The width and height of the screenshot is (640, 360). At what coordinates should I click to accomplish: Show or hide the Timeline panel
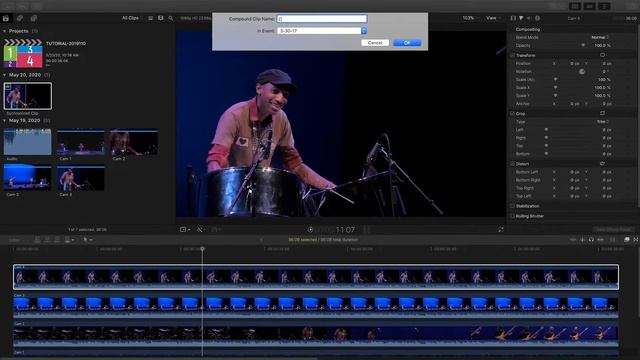point(589,6)
